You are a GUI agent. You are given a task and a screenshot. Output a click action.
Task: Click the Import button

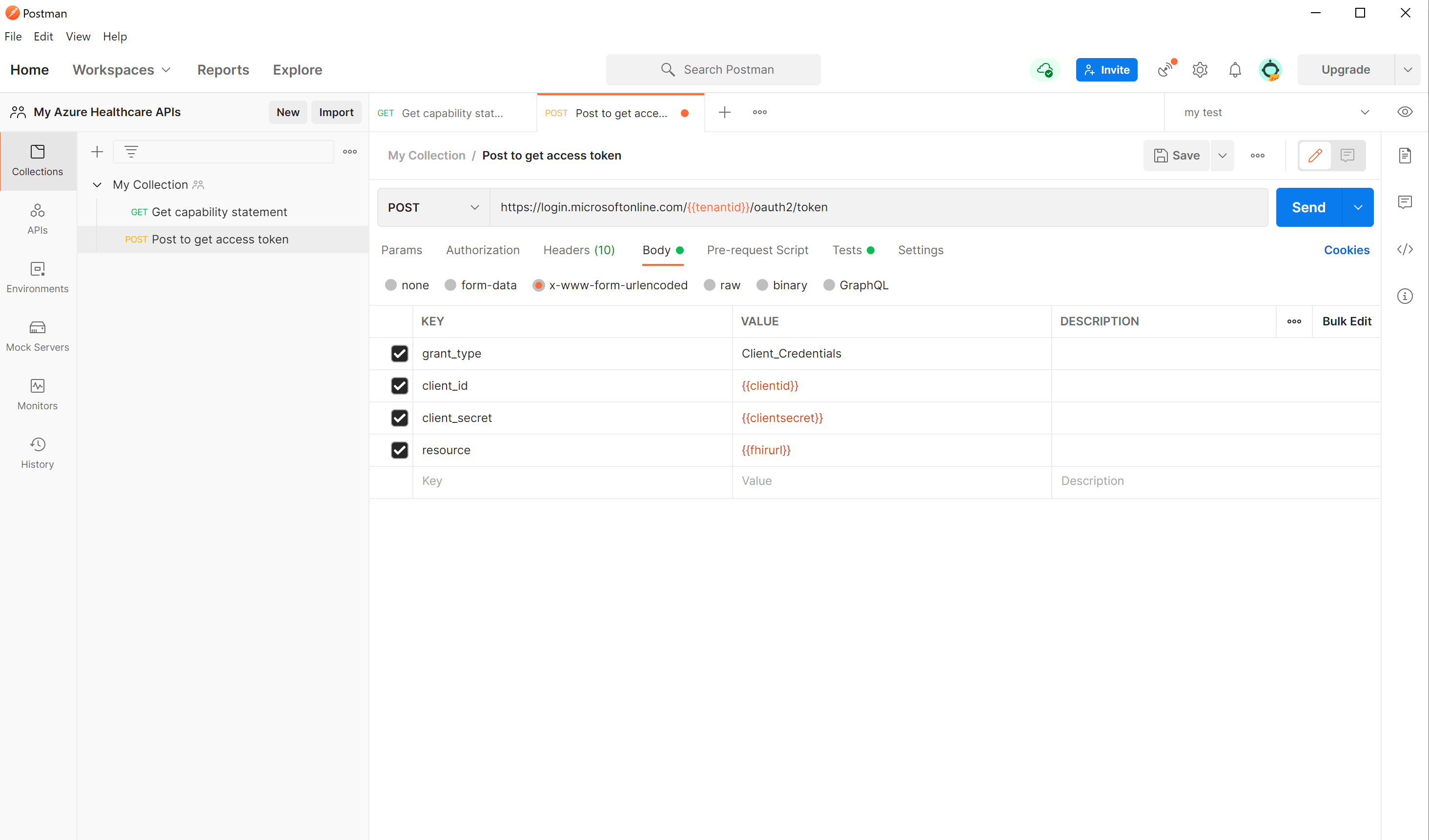[336, 112]
